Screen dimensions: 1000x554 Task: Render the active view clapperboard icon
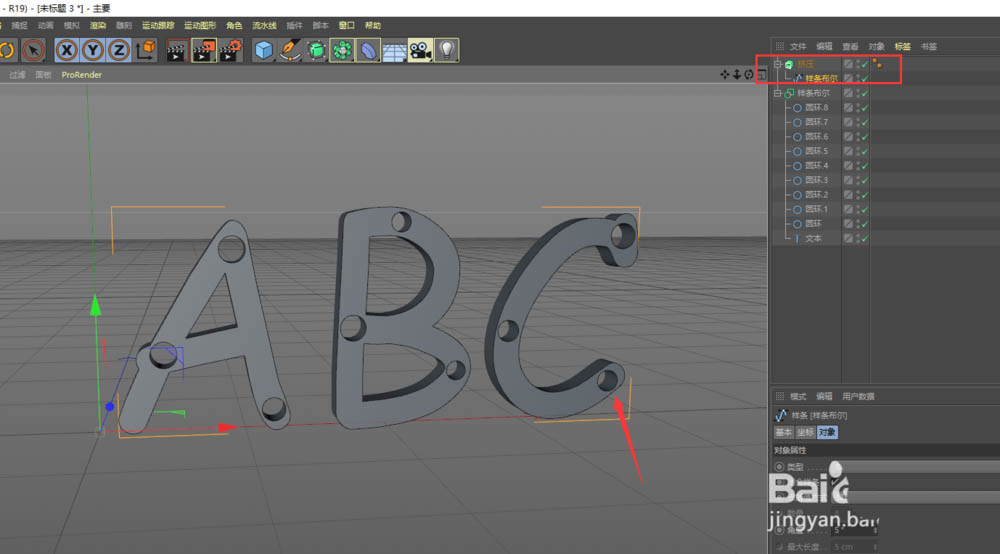click(177, 50)
